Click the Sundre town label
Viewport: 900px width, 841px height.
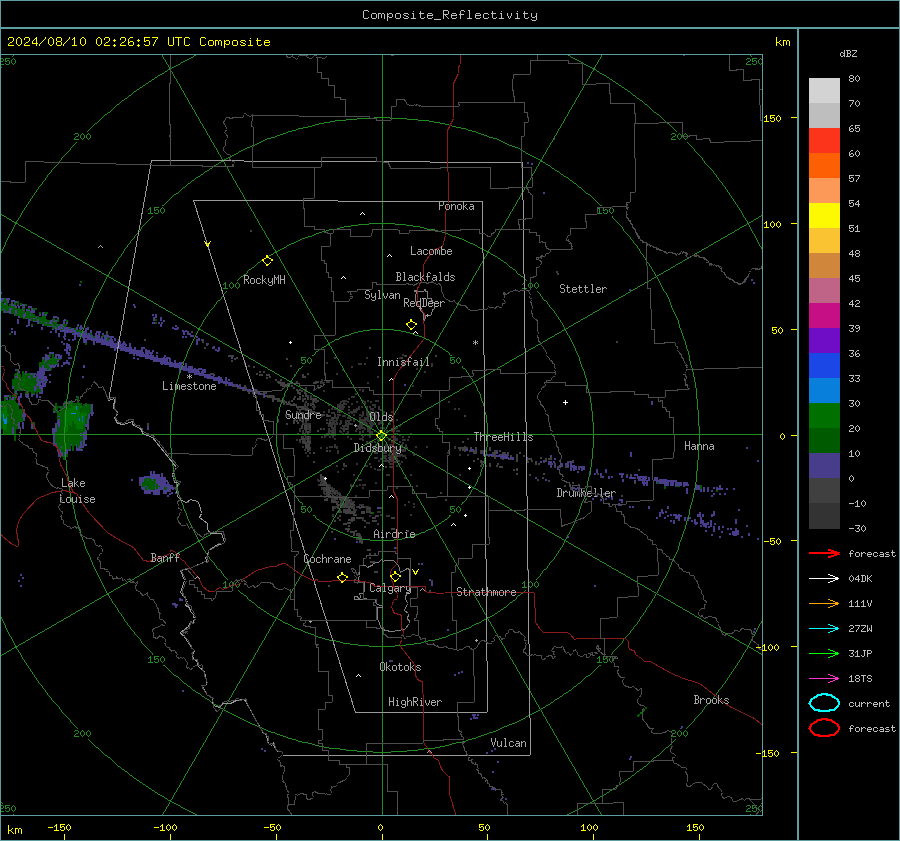pyautogui.click(x=303, y=415)
